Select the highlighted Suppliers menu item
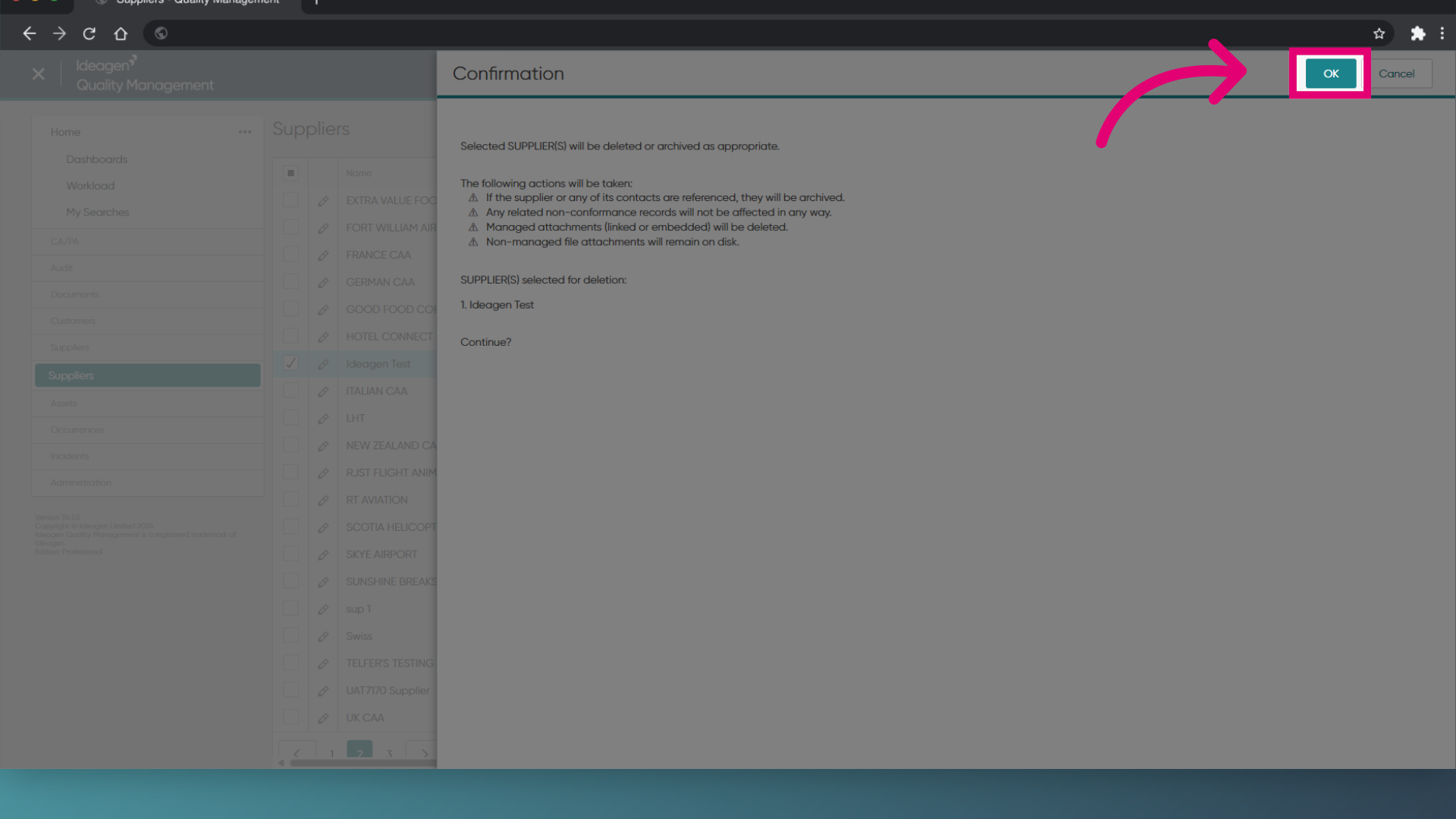1456x819 pixels. tap(148, 375)
